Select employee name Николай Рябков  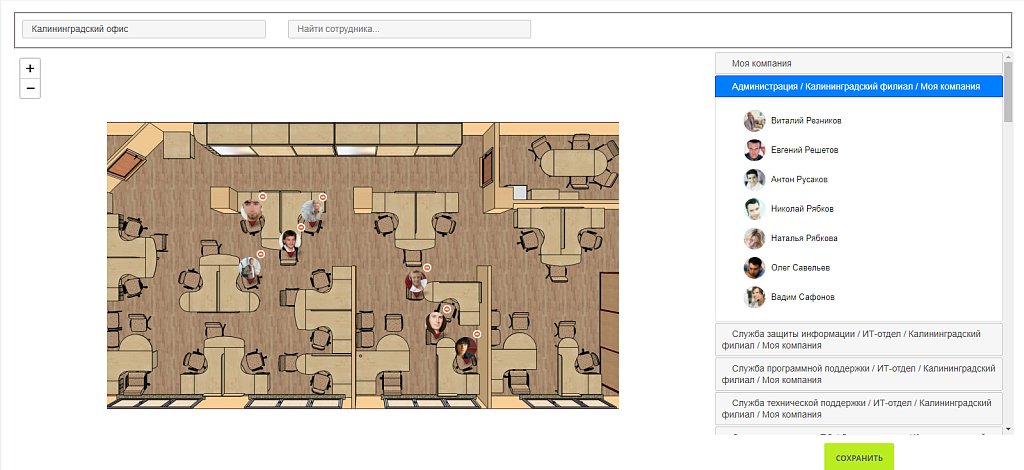point(802,209)
